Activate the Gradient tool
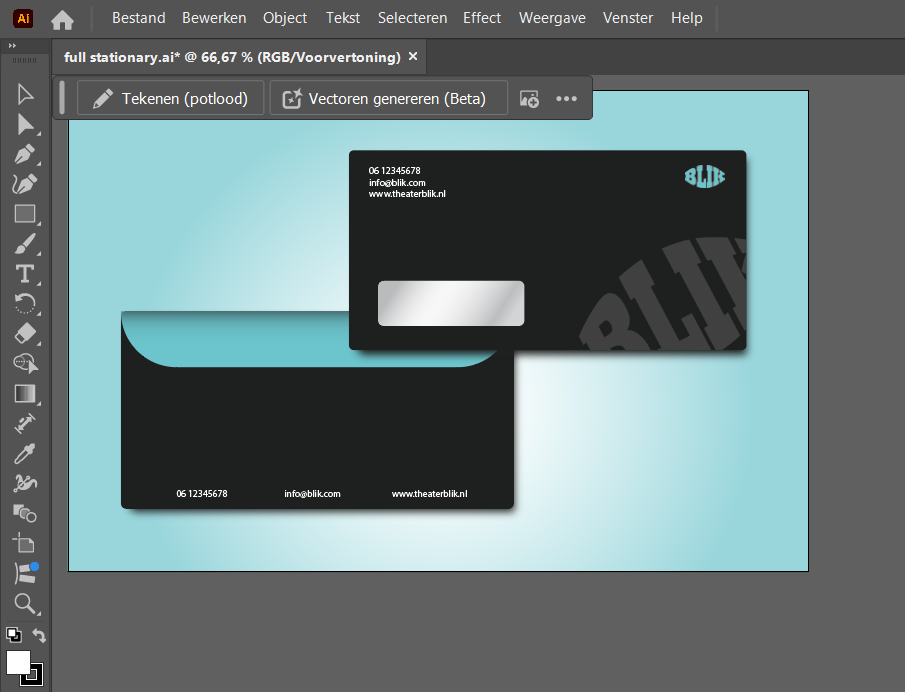The image size is (905, 692). [x=25, y=393]
